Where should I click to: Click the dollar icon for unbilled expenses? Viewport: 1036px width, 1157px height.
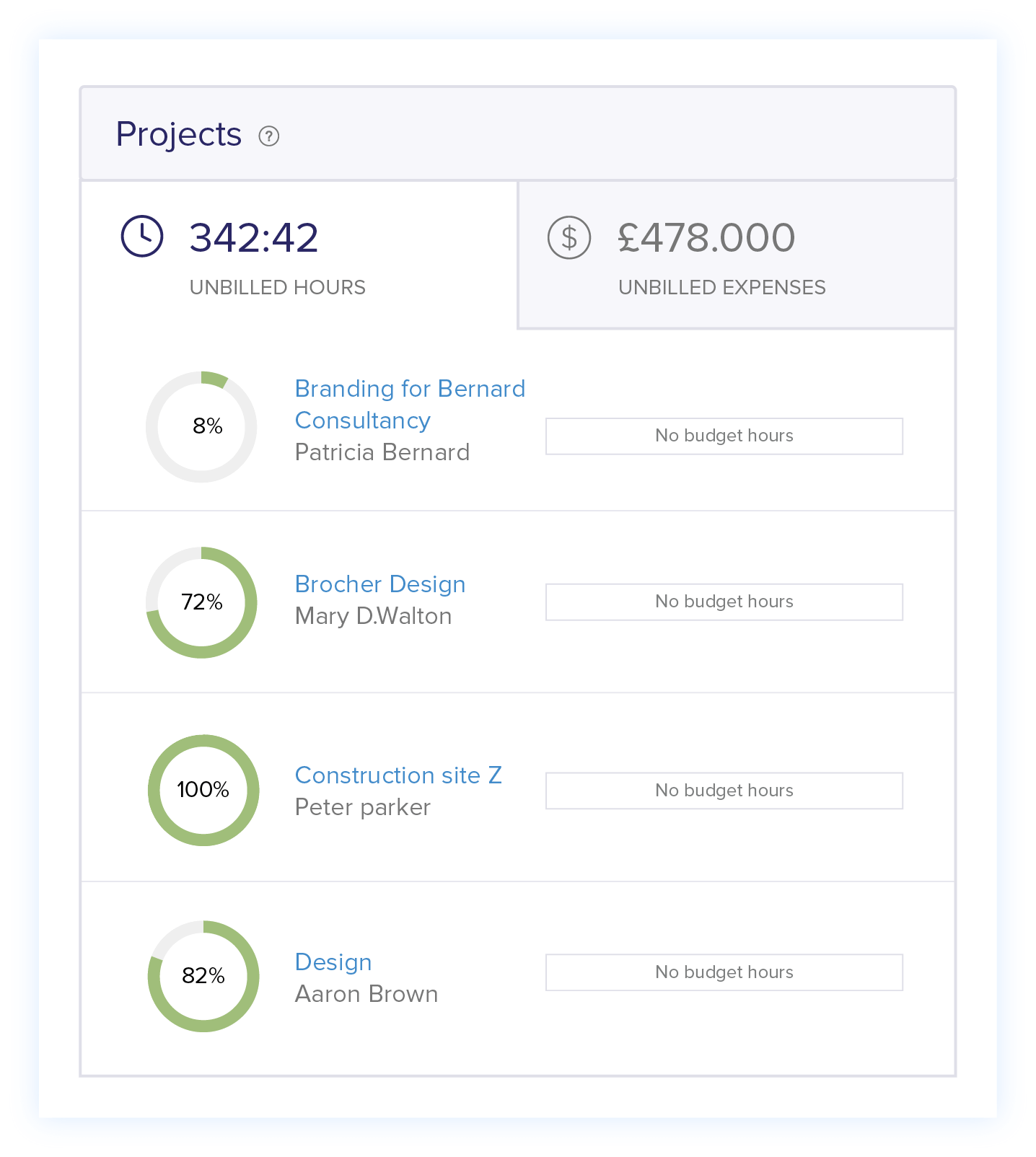[x=569, y=237]
